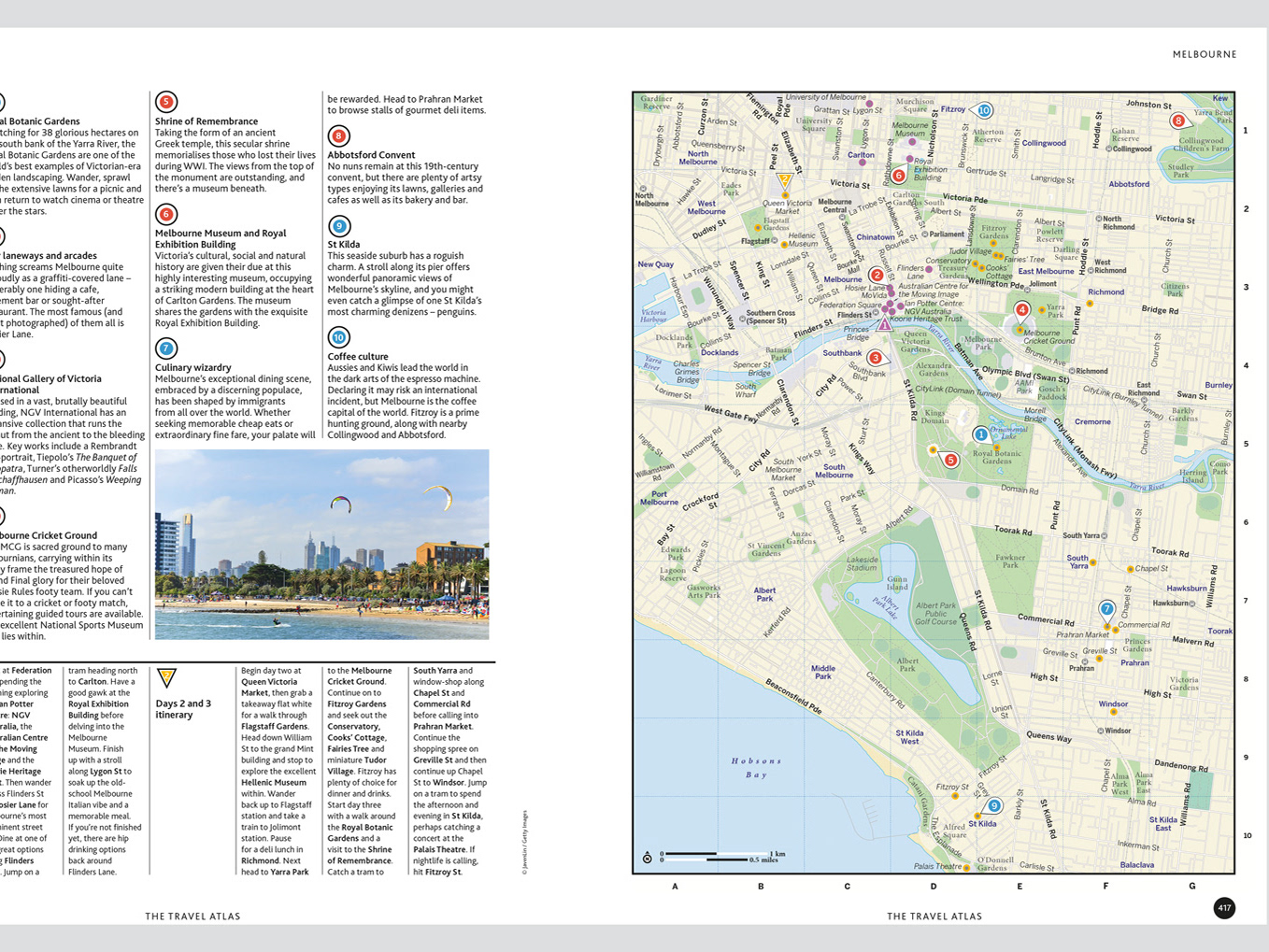This screenshot has height=952, width=1269.
Task: Select red map marker 5 near Kings Domain
Action: 950,460
